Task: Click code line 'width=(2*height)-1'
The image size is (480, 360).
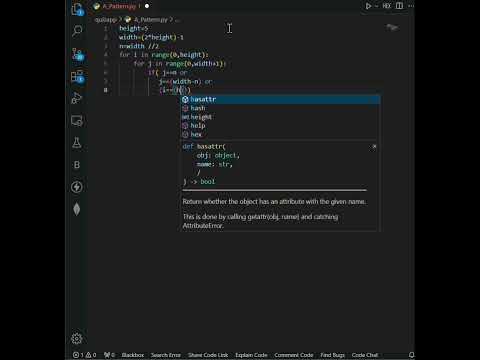Action: click(151, 37)
